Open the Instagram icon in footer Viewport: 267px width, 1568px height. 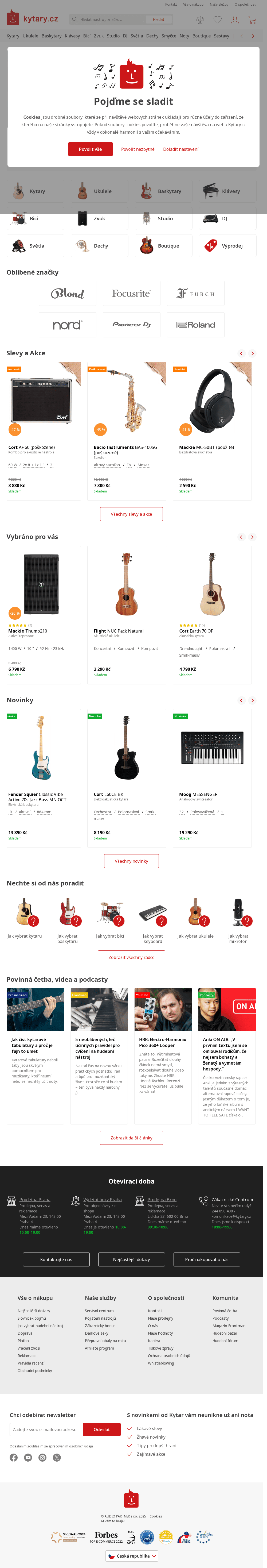coord(42,1457)
